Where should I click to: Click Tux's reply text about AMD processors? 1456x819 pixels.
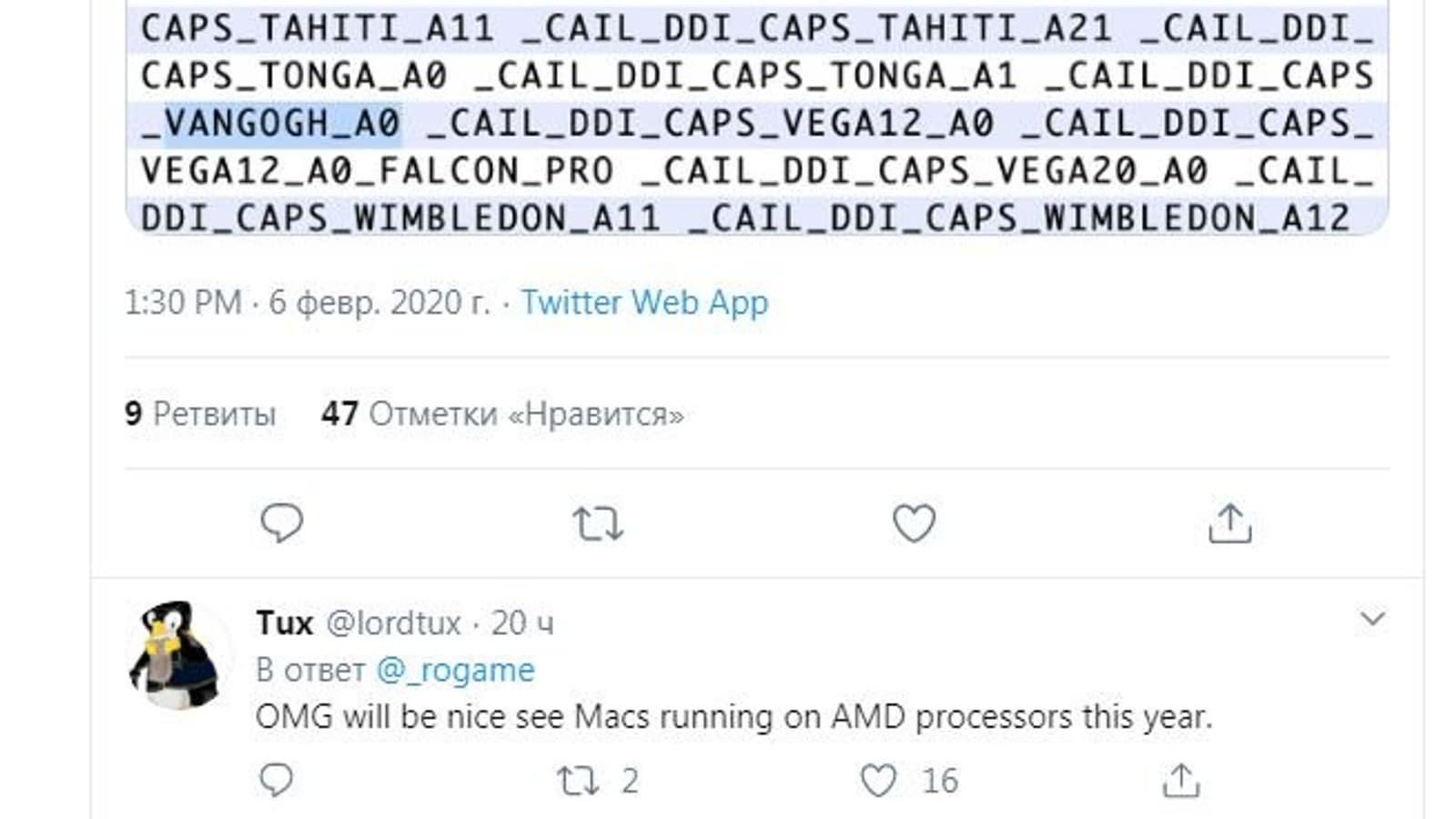(x=733, y=717)
